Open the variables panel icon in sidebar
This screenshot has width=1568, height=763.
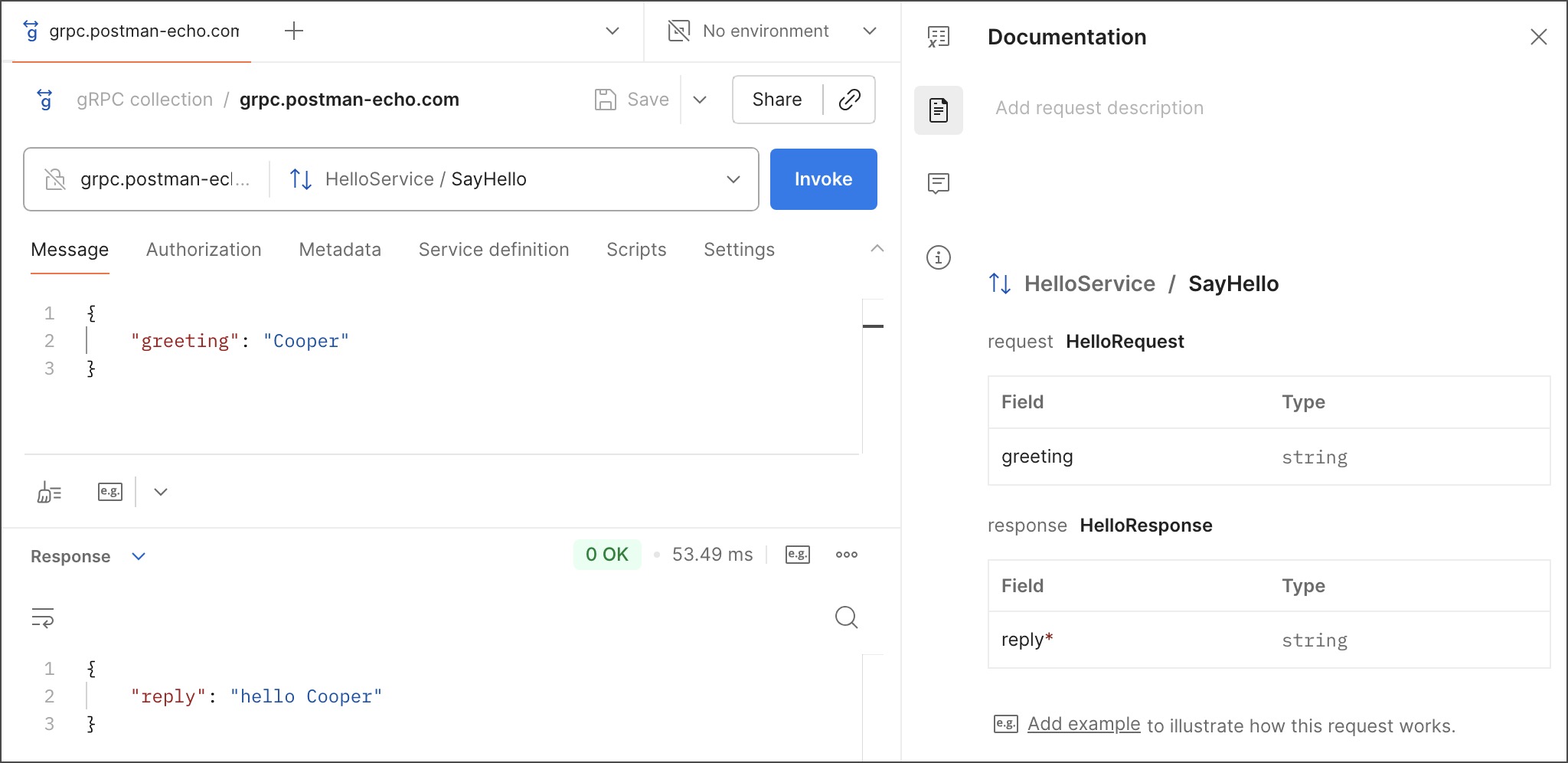[938, 37]
